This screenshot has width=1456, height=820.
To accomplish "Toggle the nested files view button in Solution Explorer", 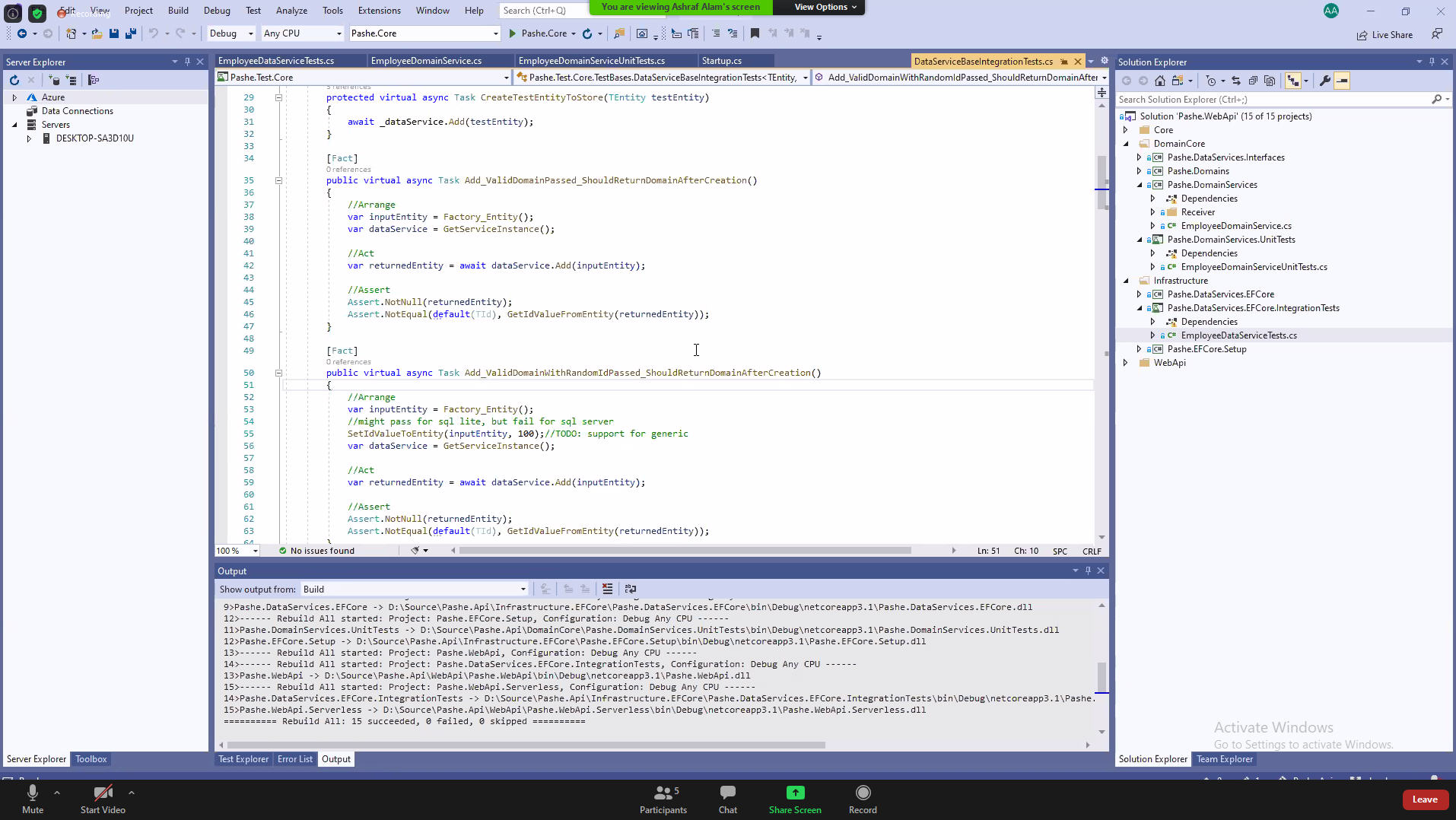I will coord(1292,81).
